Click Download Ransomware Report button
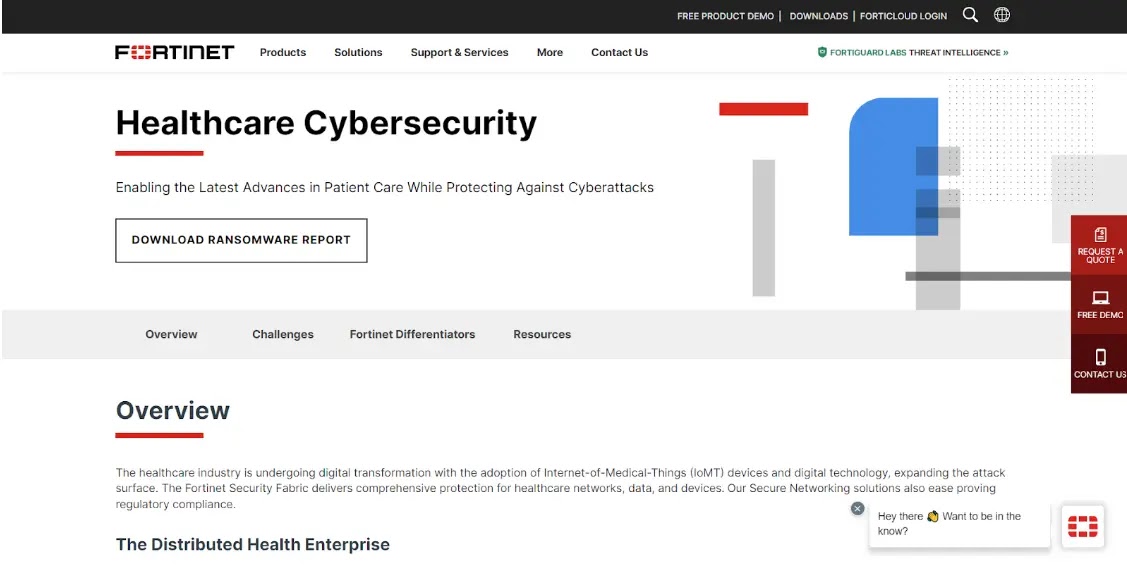 point(242,240)
